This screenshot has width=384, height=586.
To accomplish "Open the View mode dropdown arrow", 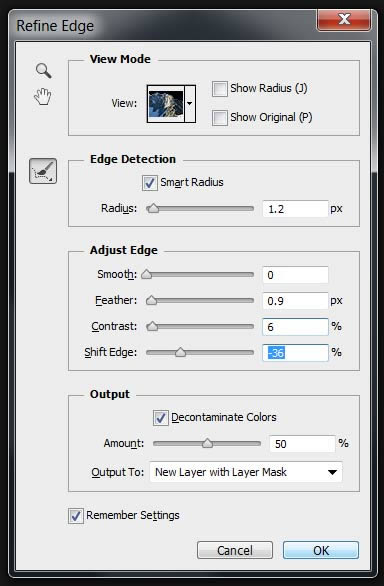I will [x=190, y=104].
